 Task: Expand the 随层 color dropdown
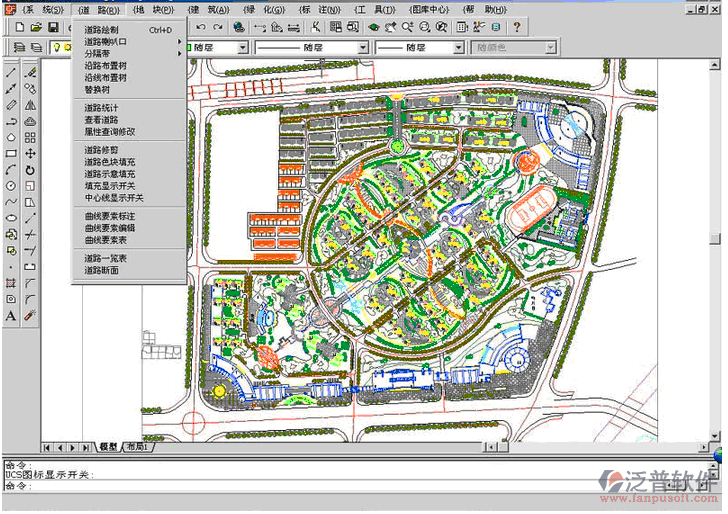point(243,48)
